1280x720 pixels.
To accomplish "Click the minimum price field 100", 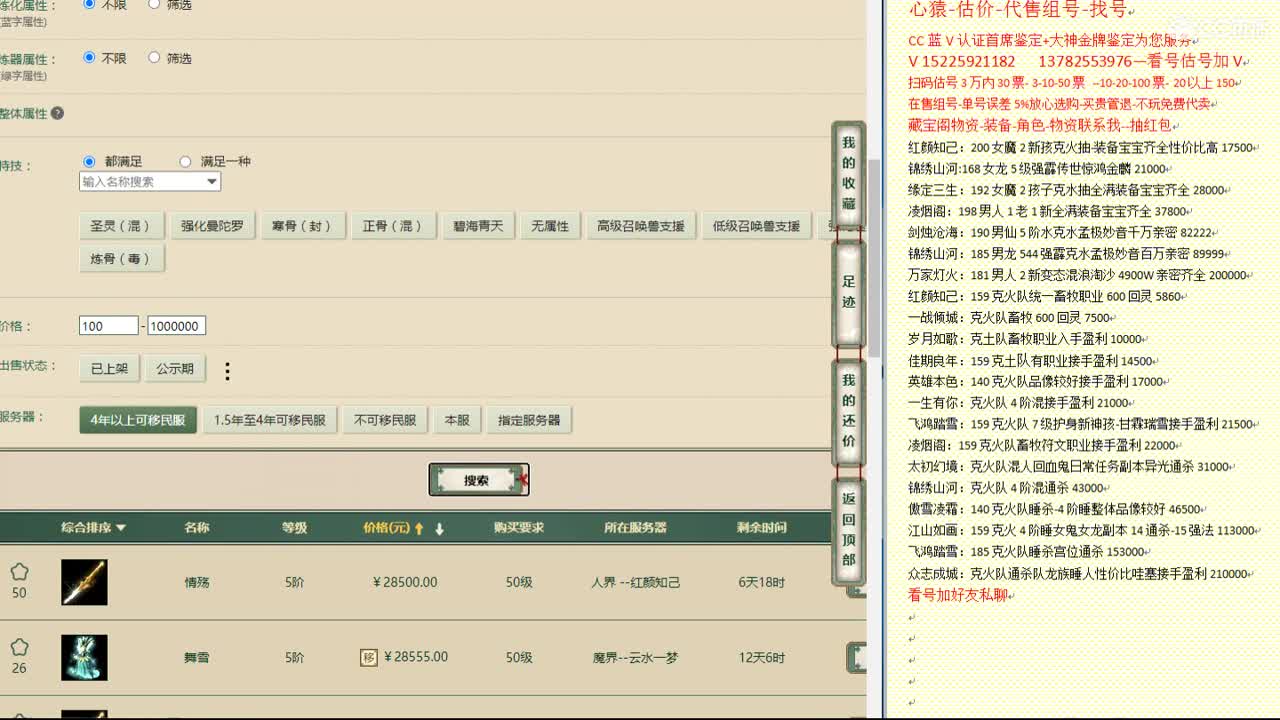I will click(109, 326).
